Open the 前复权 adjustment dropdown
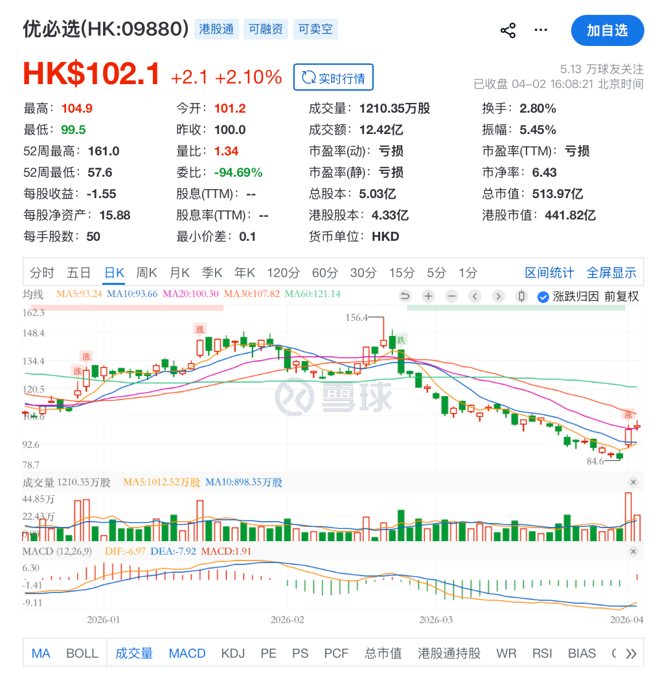This screenshot has width=667, height=681. pos(620,296)
